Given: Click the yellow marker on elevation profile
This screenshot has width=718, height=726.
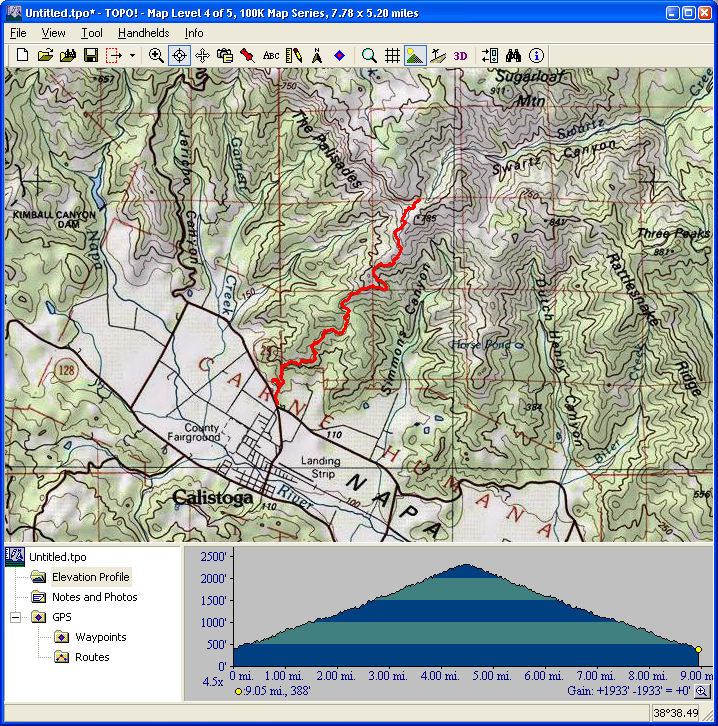Looking at the screenshot, I should coord(698,649).
